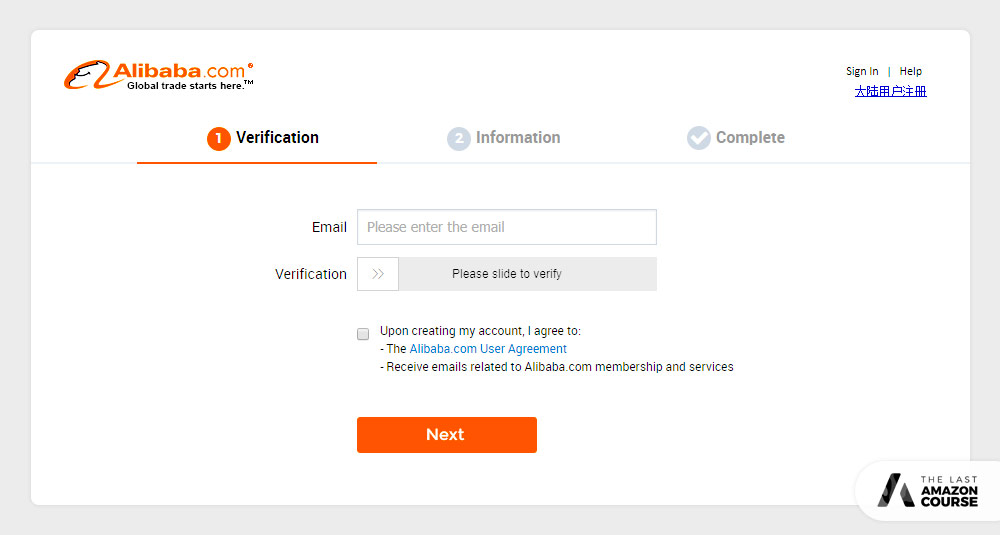Viewport: 1000px width, 535px height.
Task: Click the orange step 1 circle icon
Action: coord(219,138)
